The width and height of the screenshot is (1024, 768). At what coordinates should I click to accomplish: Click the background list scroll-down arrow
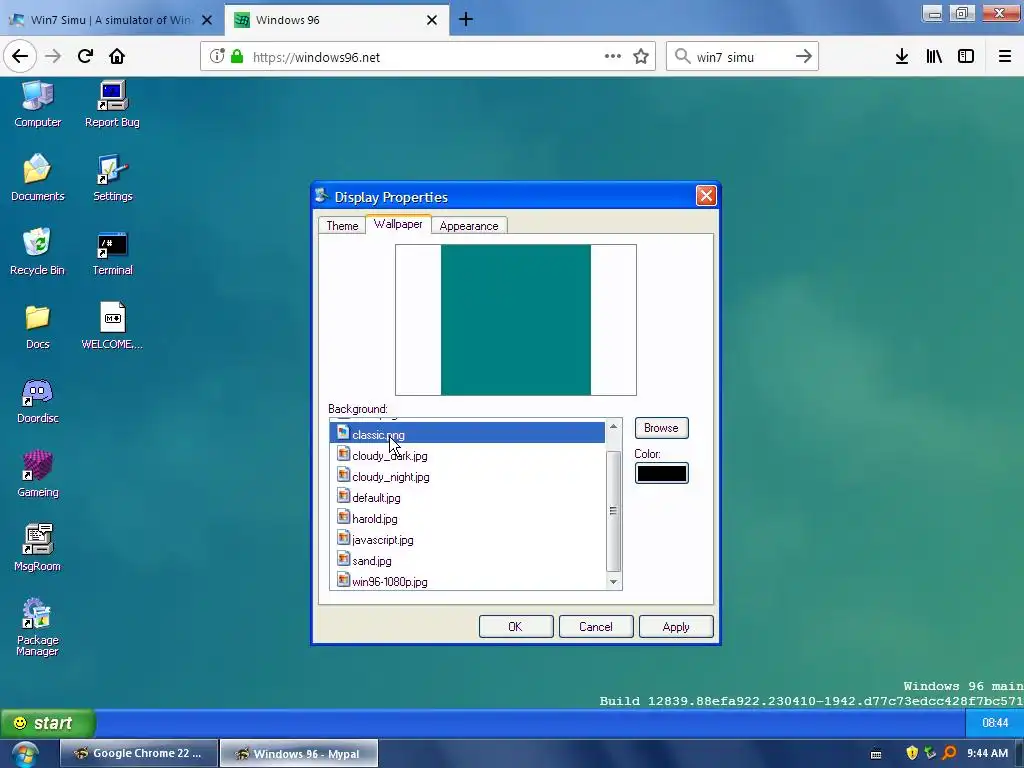click(x=613, y=582)
